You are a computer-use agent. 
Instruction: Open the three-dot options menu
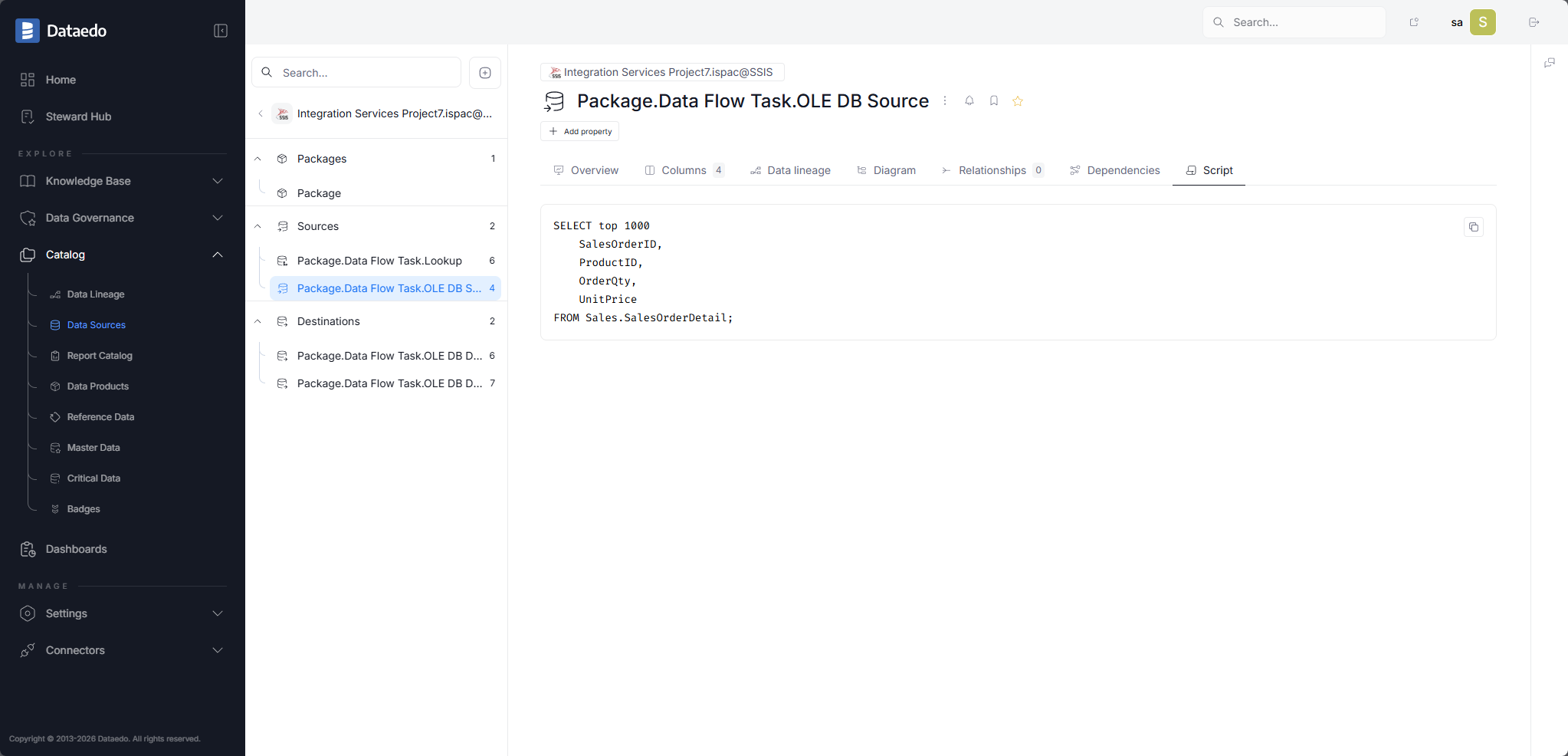click(944, 100)
